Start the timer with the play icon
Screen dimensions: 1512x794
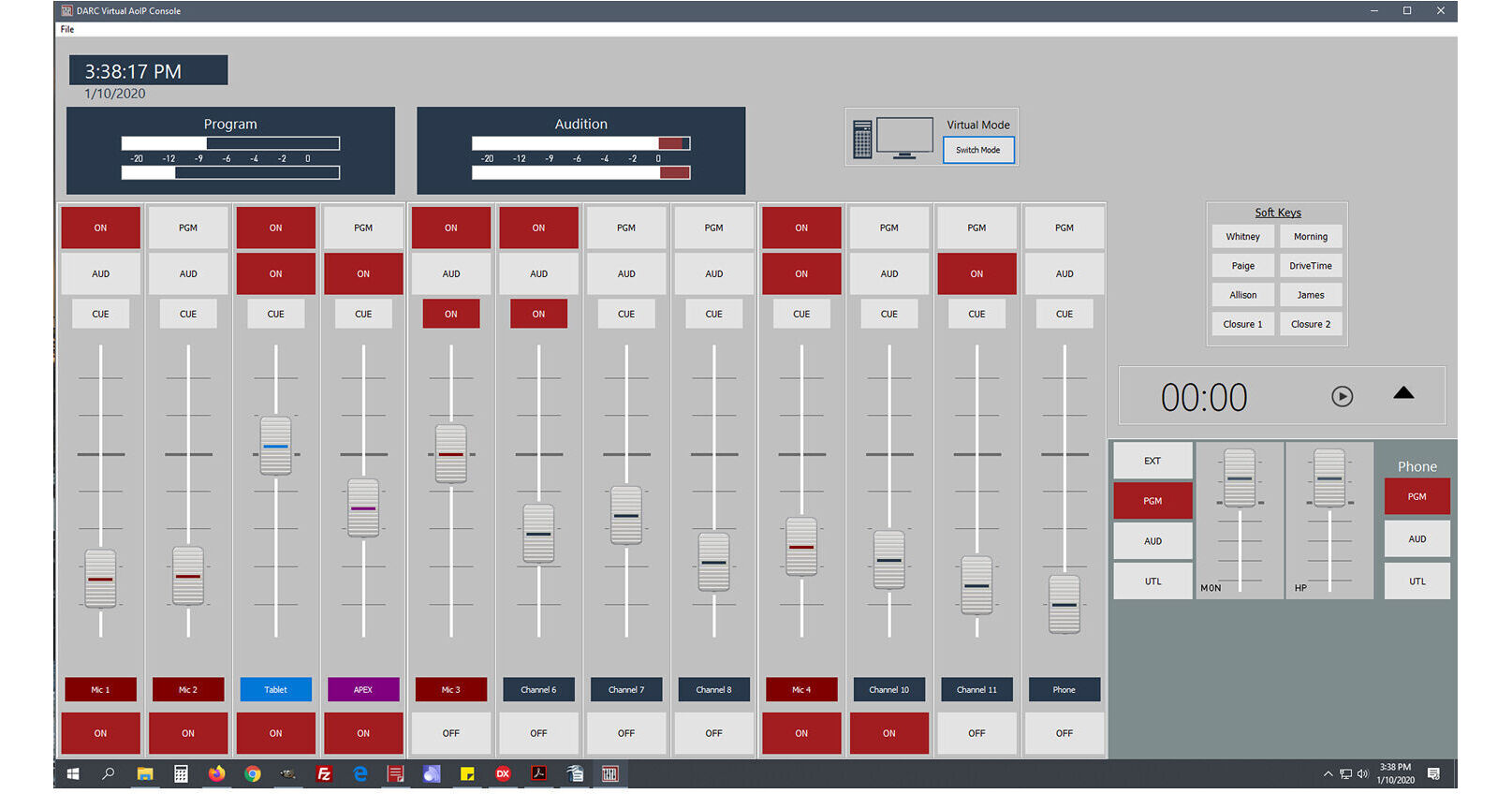pos(1342,396)
